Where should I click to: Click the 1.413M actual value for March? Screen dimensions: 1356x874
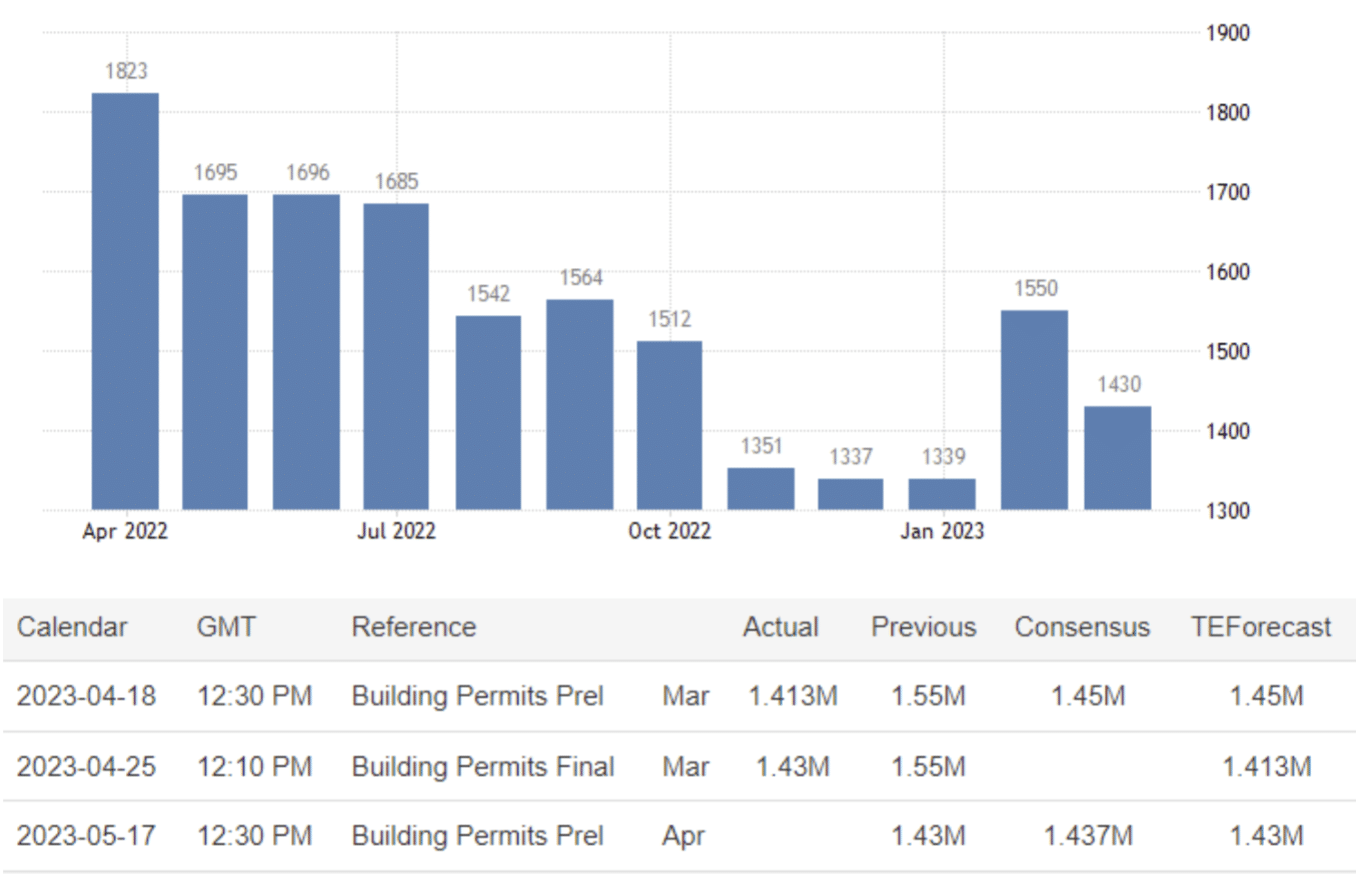[x=793, y=696]
